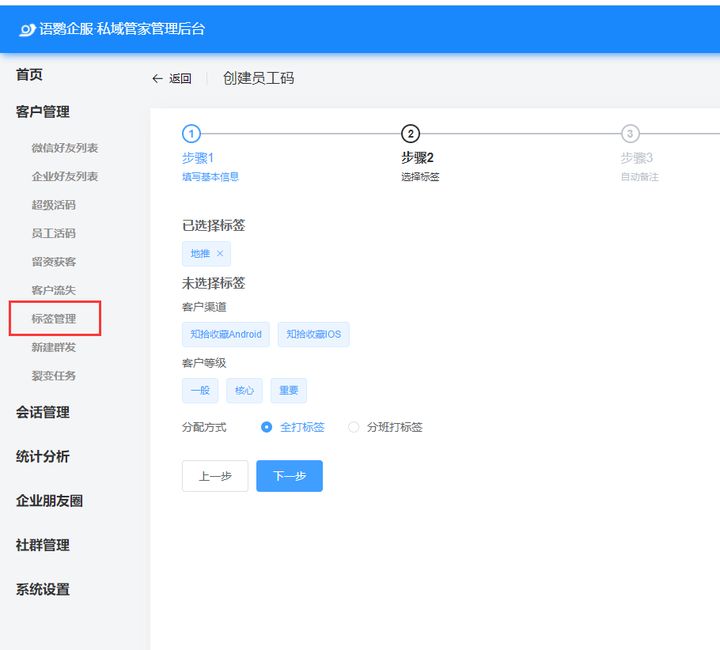Select the 分班打标签 radio button
720x650 pixels.
[x=354, y=427]
